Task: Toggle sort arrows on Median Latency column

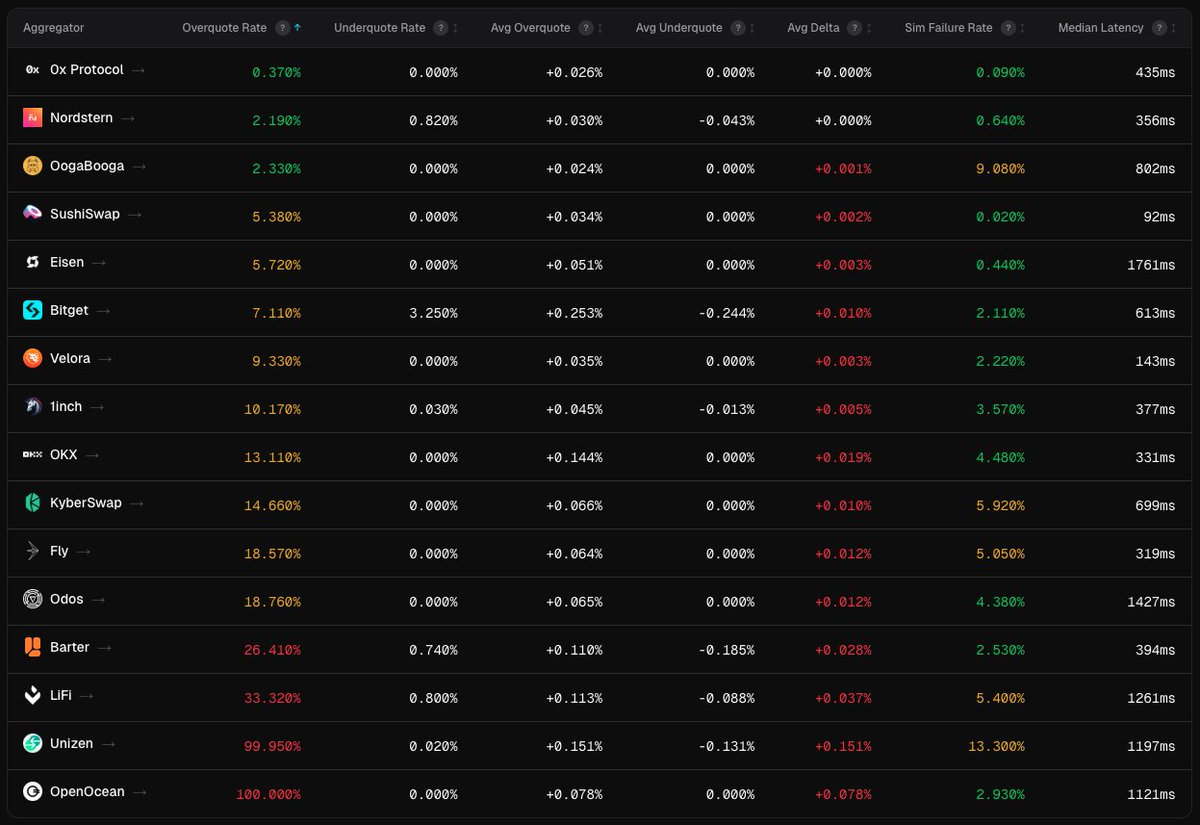Action: pos(1173,28)
